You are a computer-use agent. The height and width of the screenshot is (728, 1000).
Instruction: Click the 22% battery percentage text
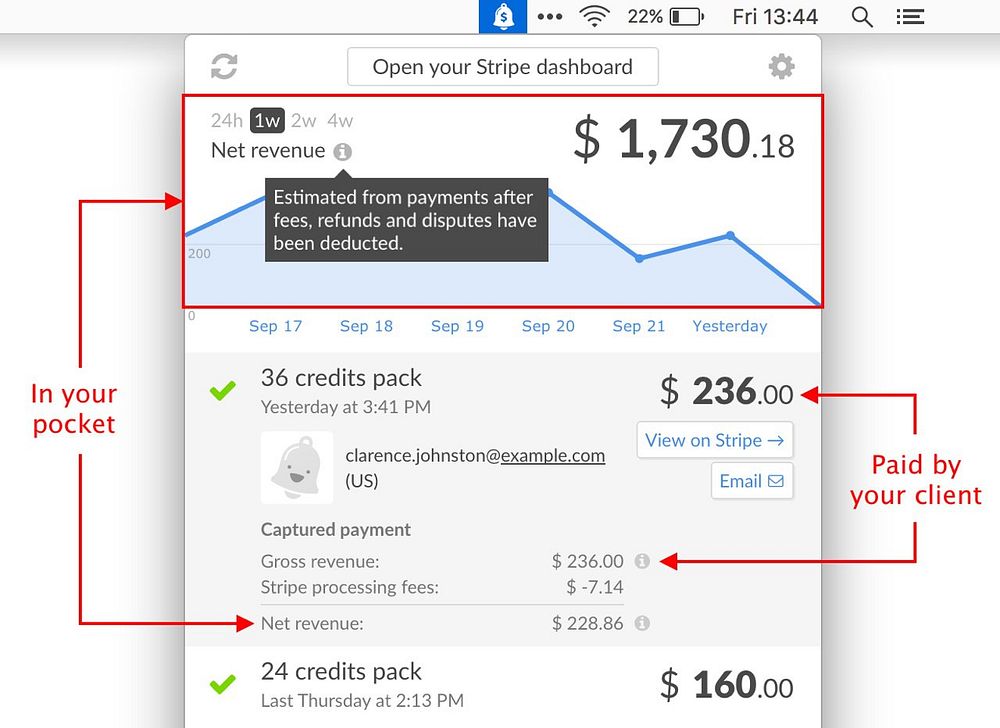645,17
